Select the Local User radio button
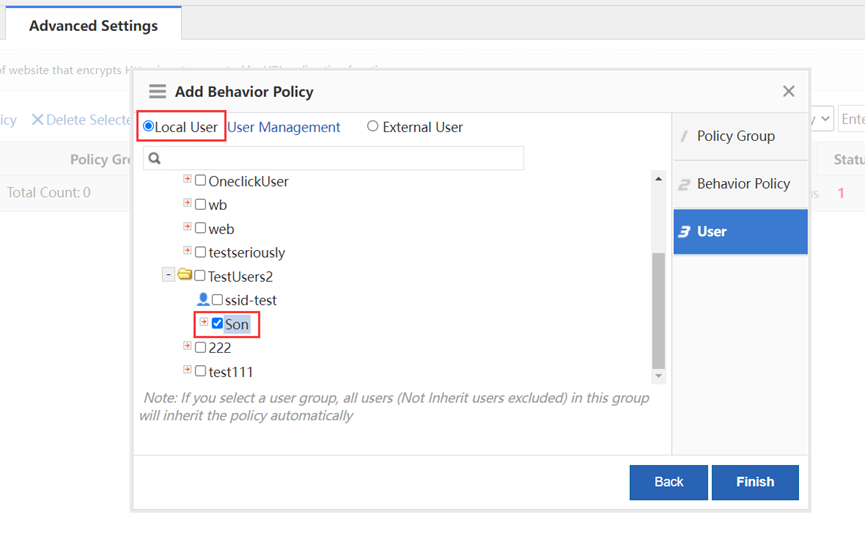 click(149, 127)
